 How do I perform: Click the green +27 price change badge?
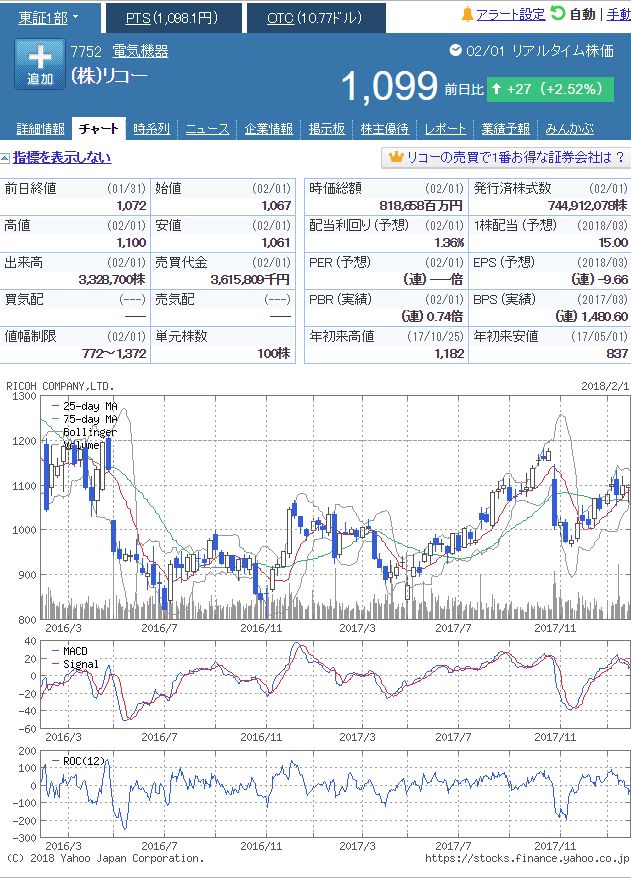point(547,89)
